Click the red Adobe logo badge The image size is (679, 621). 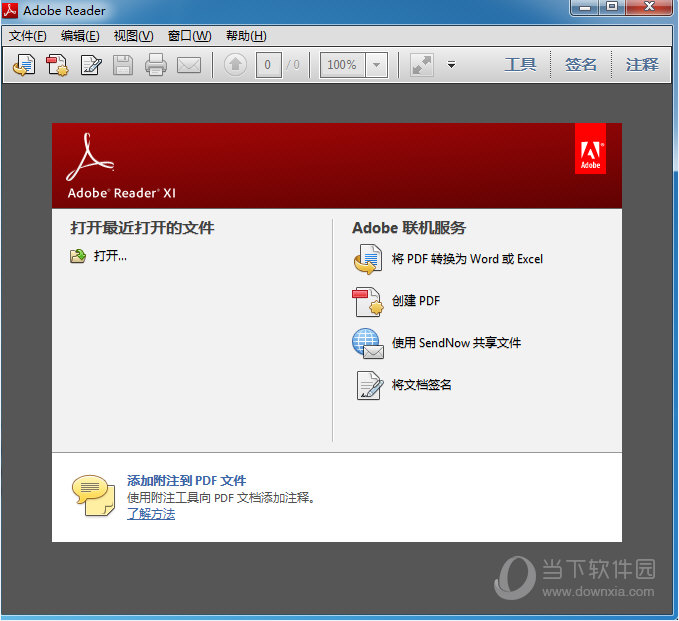(590, 149)
